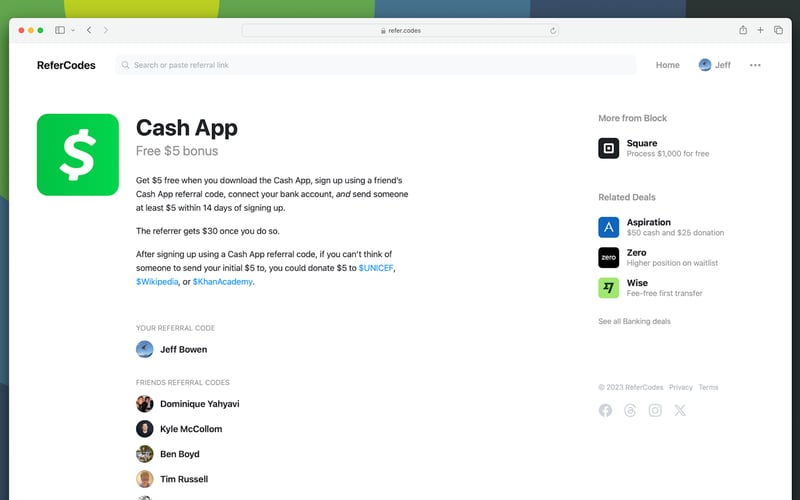The width and height of the screenshot is (800, 500).
Task: Open the sidebar options dropdown chevron
Action: click(x=73, y=30)
